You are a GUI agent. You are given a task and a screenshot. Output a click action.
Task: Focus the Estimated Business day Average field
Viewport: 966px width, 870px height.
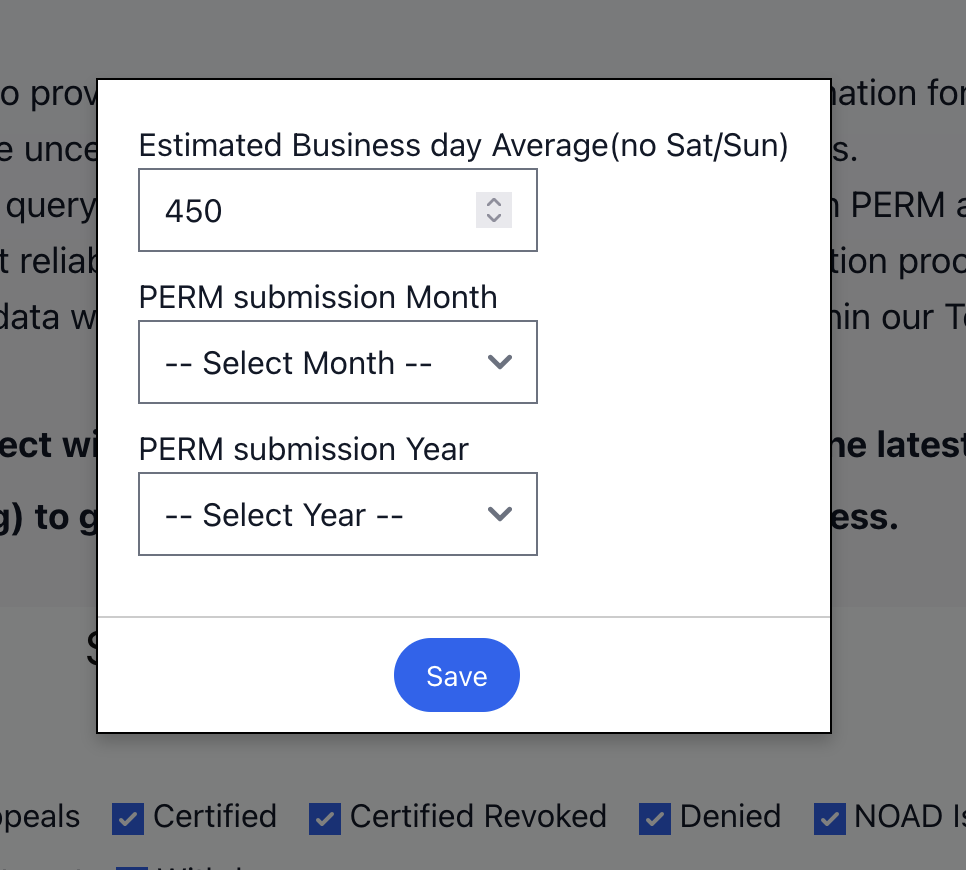(310, 210)
